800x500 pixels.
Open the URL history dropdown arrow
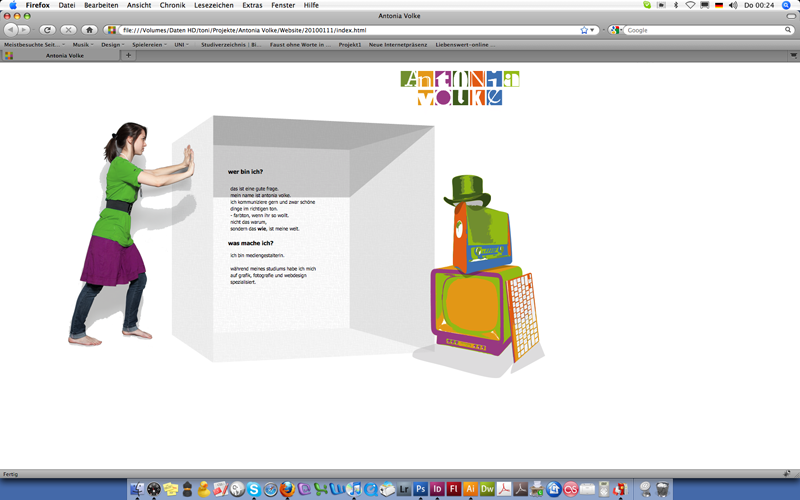click(x=594, y=30)
